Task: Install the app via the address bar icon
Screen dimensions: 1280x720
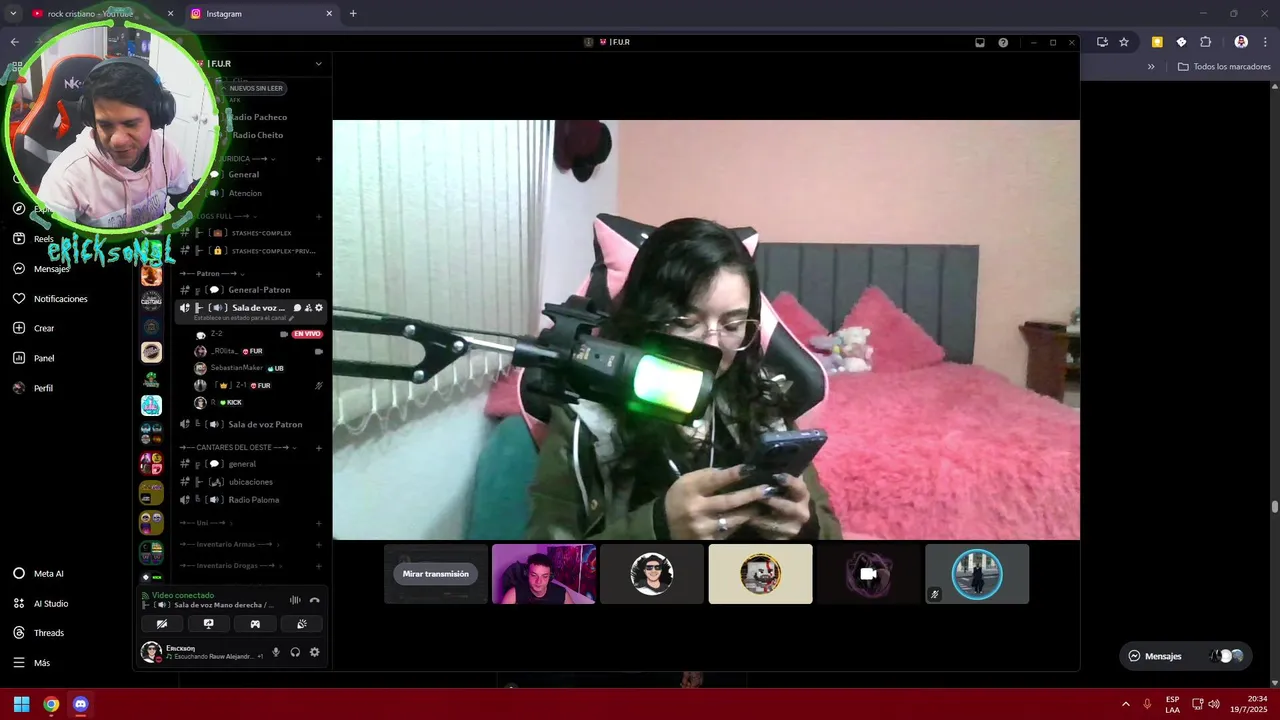Action: 1102,42
